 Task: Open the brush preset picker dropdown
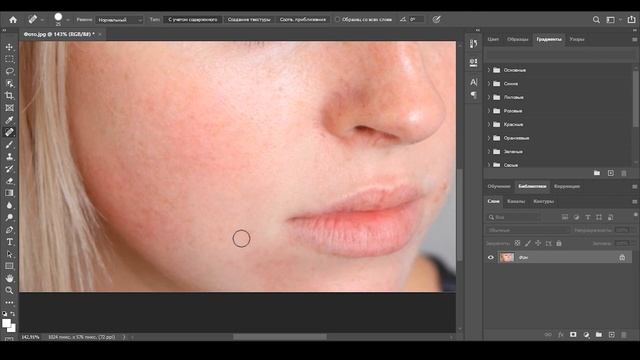point(68,20)
